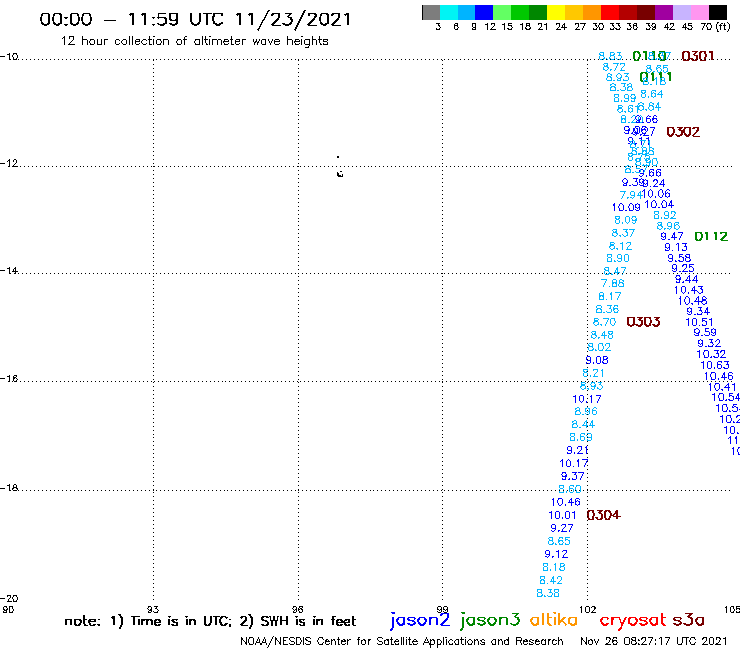The width and height of the screenshot is (740, 650).
Task: Click the -14 latitude axis label
Action: pyautogui.click(x=9, y=270)
